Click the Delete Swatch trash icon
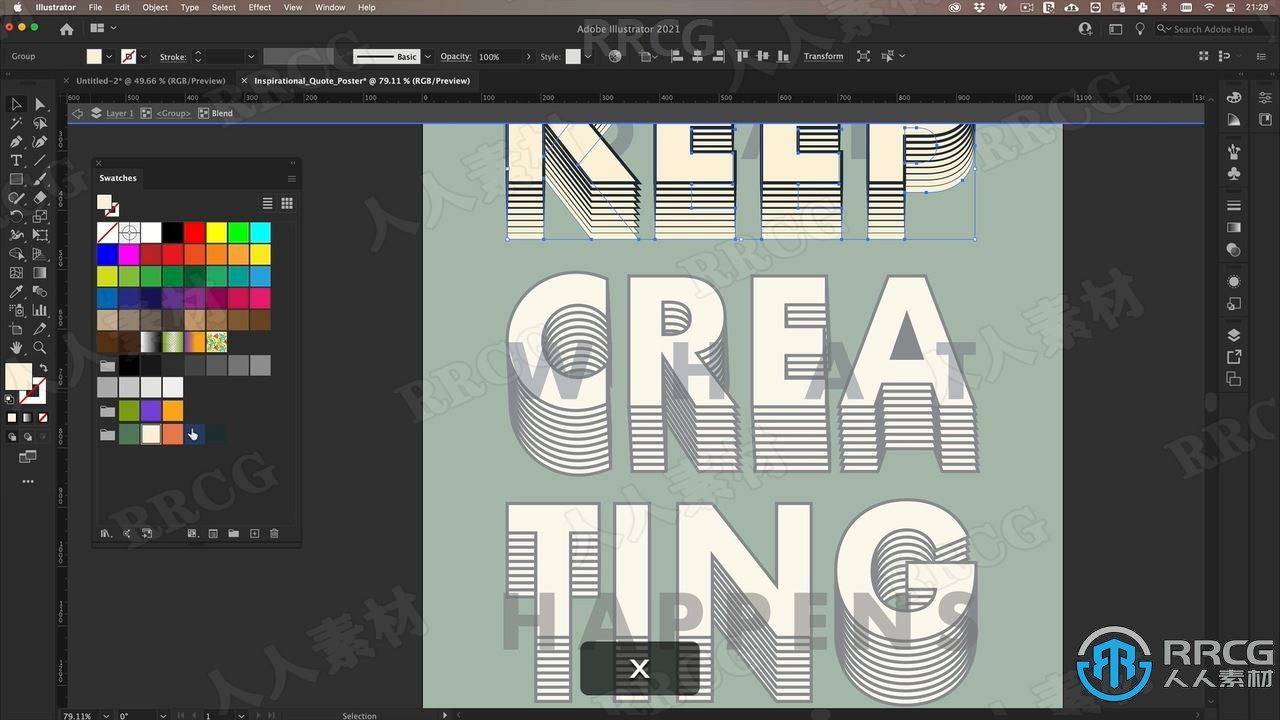 (x=274, y=534)
